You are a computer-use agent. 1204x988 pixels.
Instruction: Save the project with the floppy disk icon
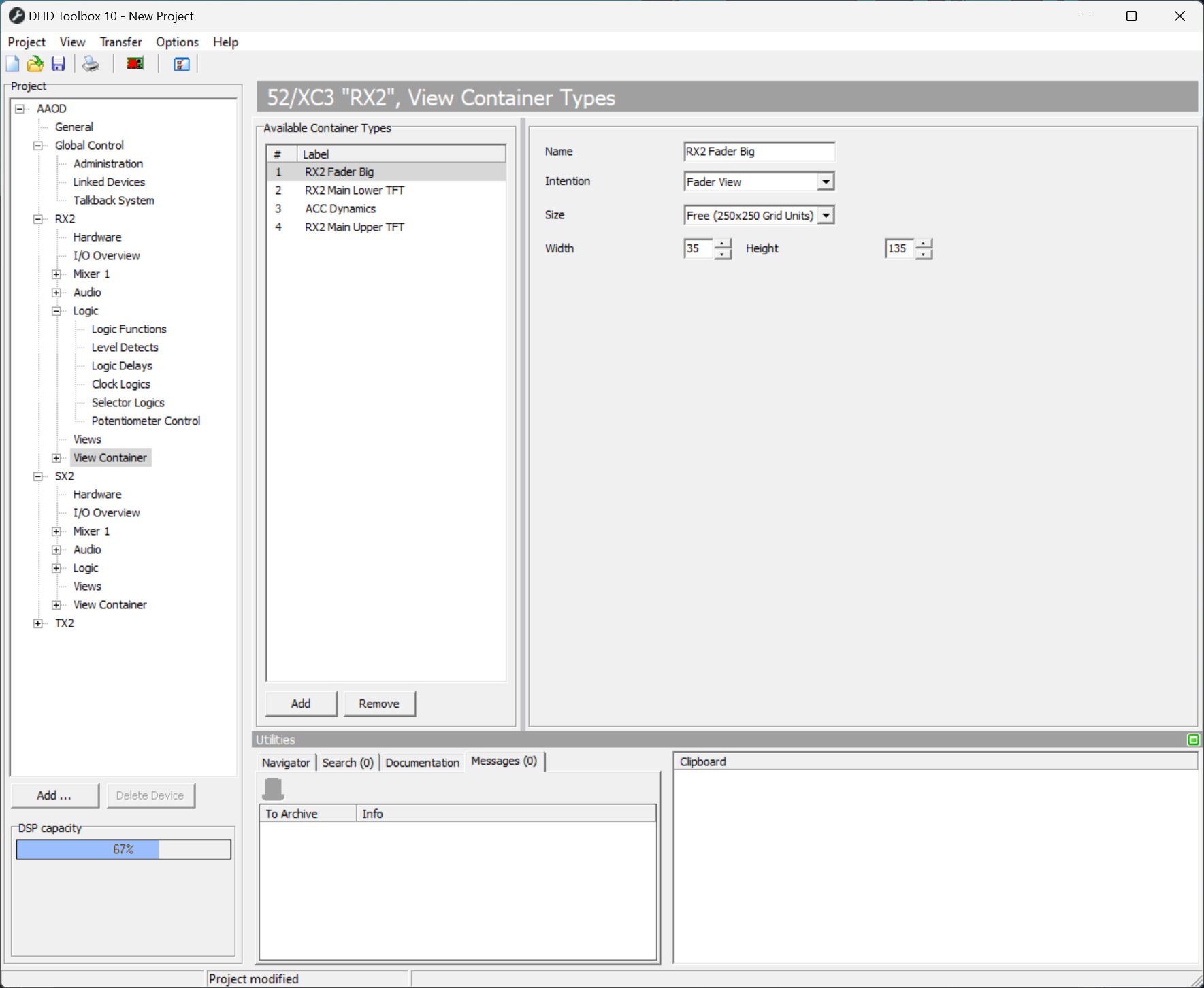[58, 63]
